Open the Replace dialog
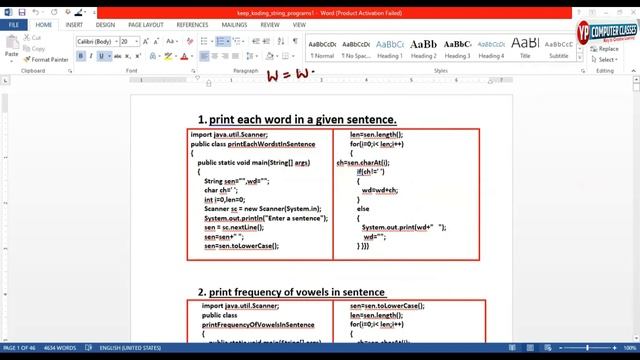The height and width of the screenshot is (360, 640). click(x=604, y=49)
